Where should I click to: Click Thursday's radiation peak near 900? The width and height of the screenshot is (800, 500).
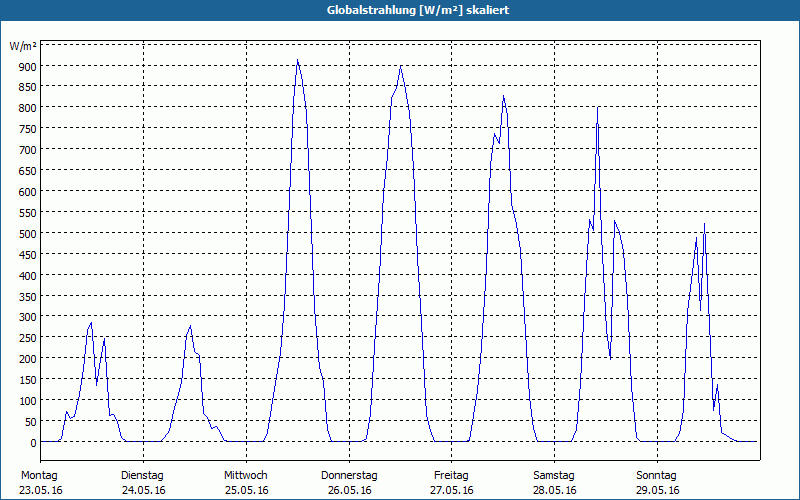tap(401, 66)
